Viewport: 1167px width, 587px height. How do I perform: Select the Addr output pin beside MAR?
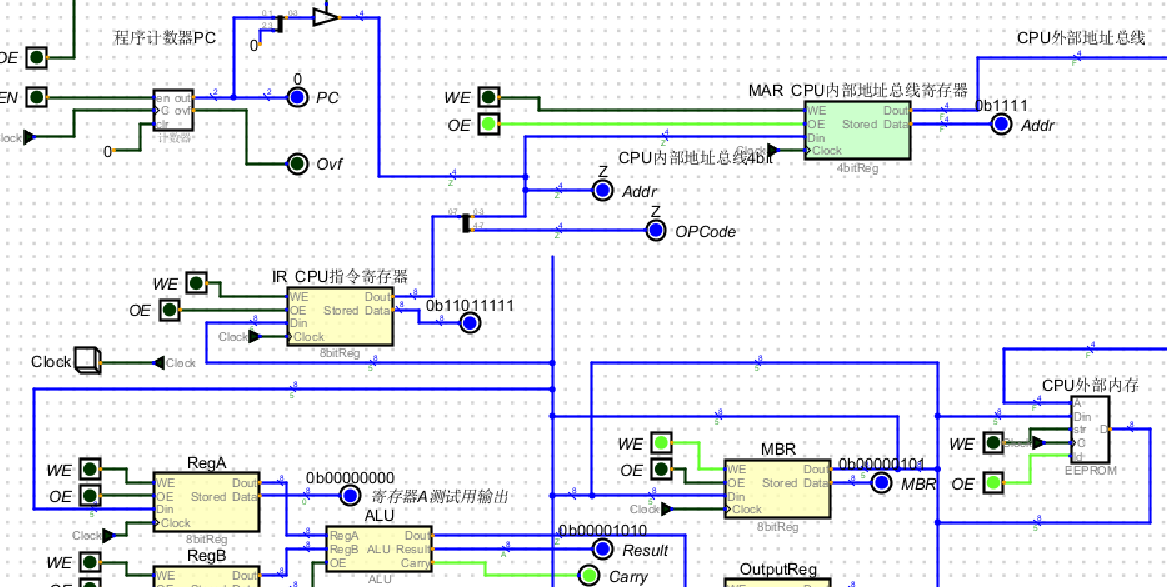(x=1002, y=125)
